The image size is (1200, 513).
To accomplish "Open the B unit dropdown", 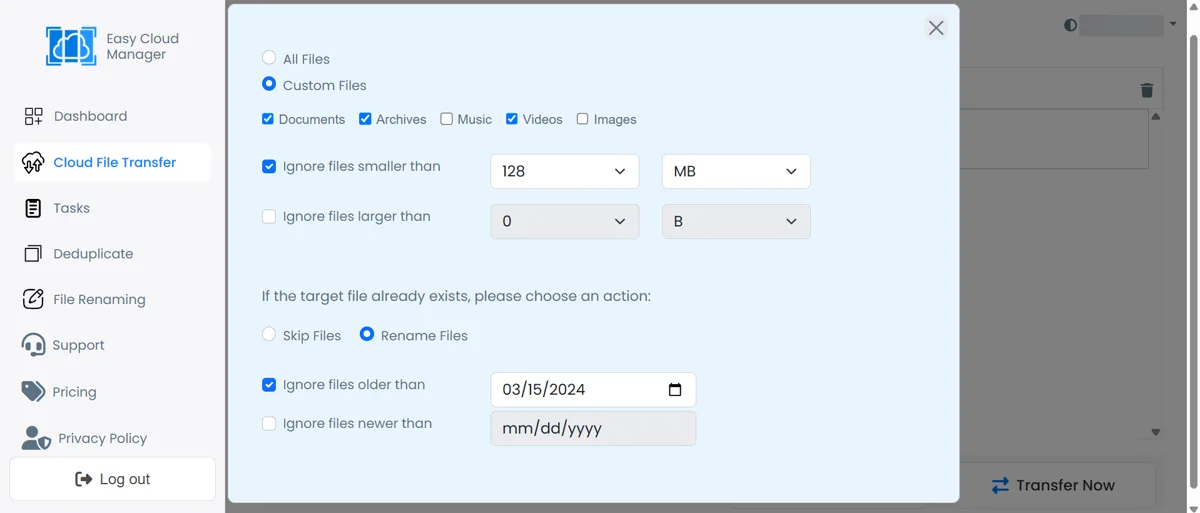I will 736,221.
